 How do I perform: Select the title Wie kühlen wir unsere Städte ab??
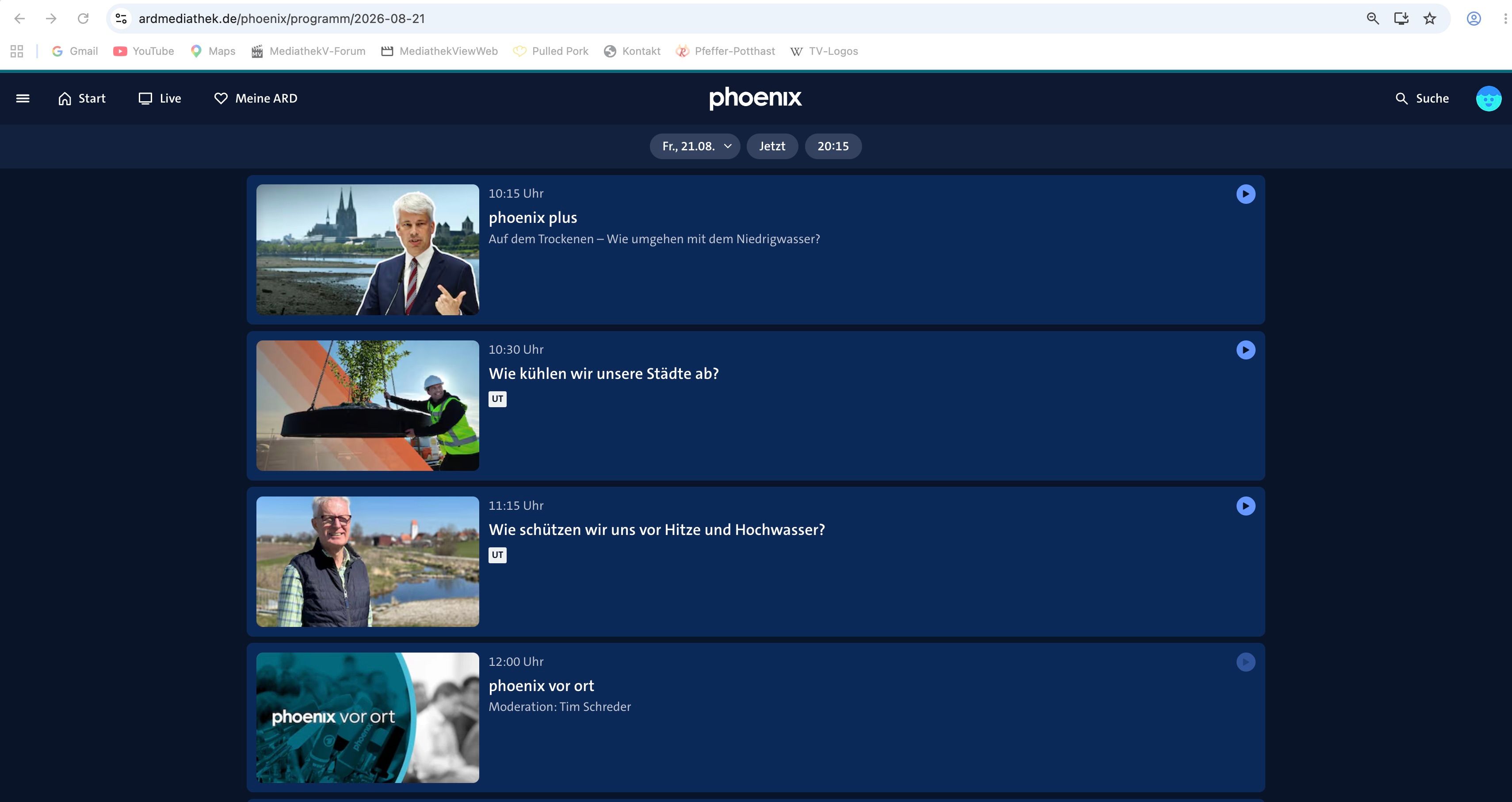pyautogui.click(x=604, y=374)
